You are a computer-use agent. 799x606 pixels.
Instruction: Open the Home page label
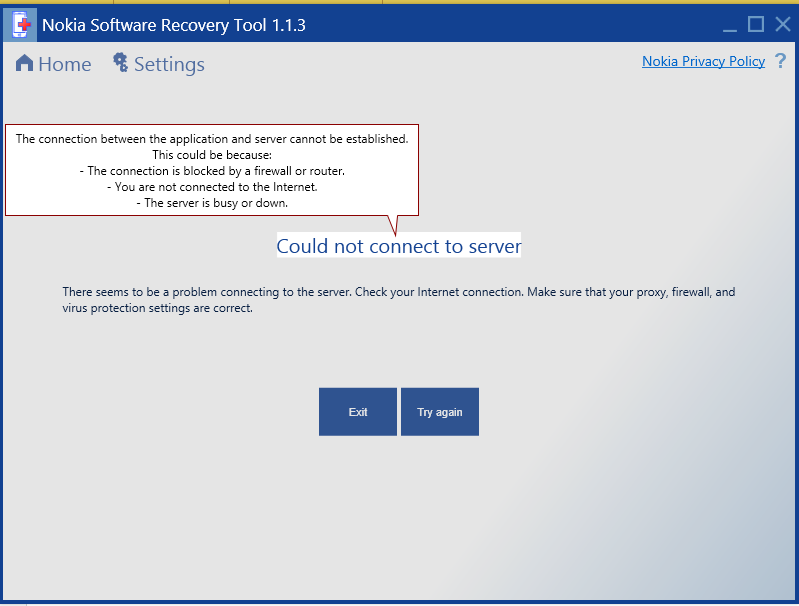[x=65, y=64]
